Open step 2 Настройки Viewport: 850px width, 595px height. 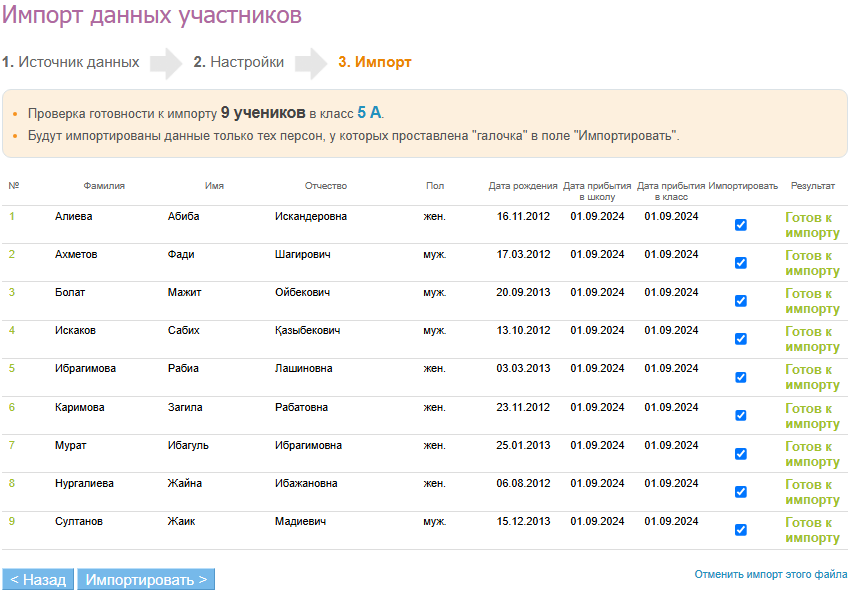239,62
